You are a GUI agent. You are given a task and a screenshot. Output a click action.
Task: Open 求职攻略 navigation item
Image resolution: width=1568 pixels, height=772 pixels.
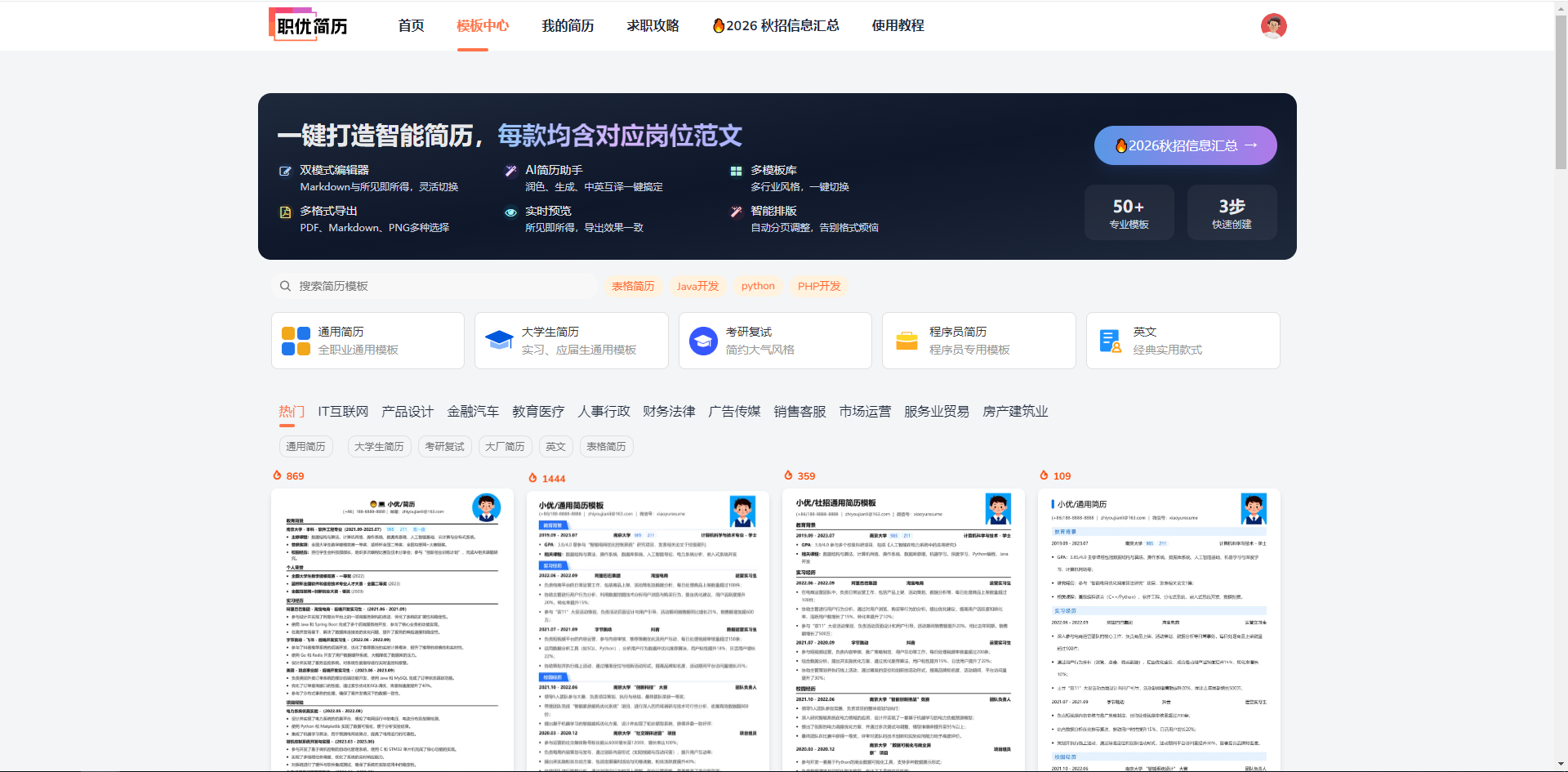653,26
